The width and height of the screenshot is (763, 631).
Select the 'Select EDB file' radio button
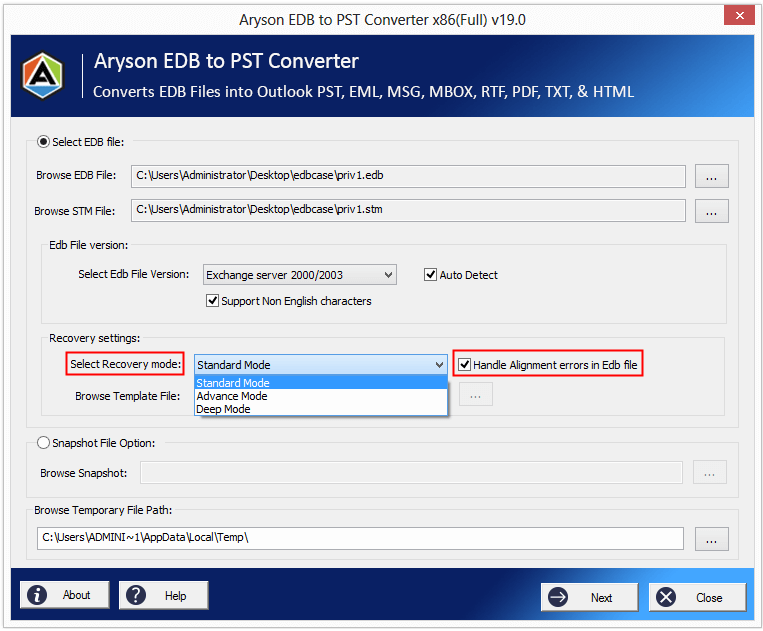43,142
